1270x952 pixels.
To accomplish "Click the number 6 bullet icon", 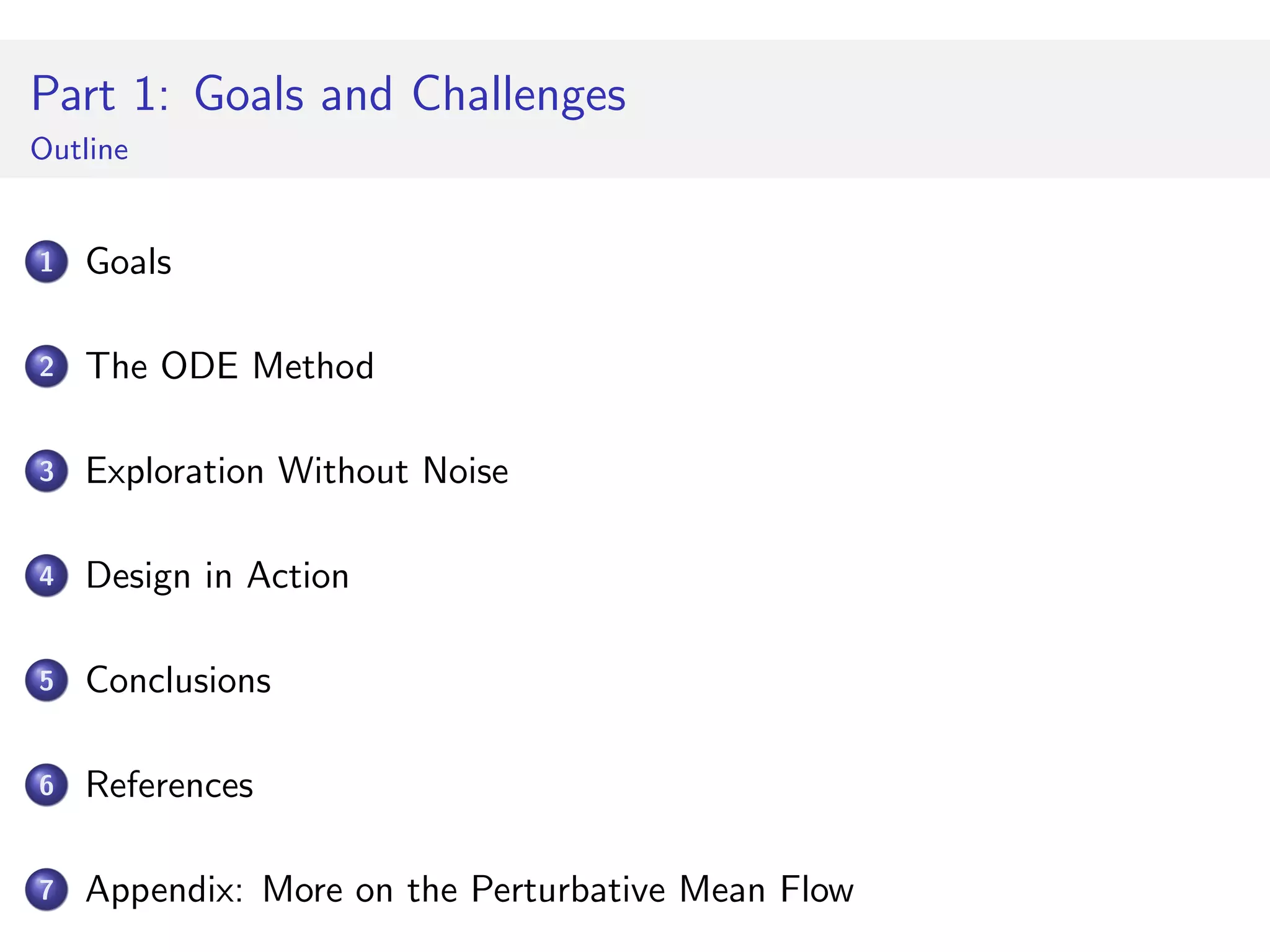I will tap(47, 785).
